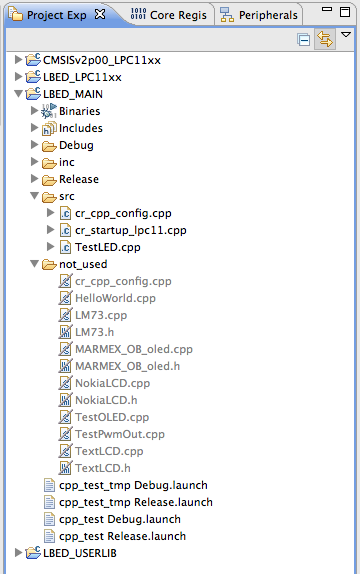Expand the LBED_USERLIB project
This screenshot has height=574, width=360.
(x=18, y=552)
